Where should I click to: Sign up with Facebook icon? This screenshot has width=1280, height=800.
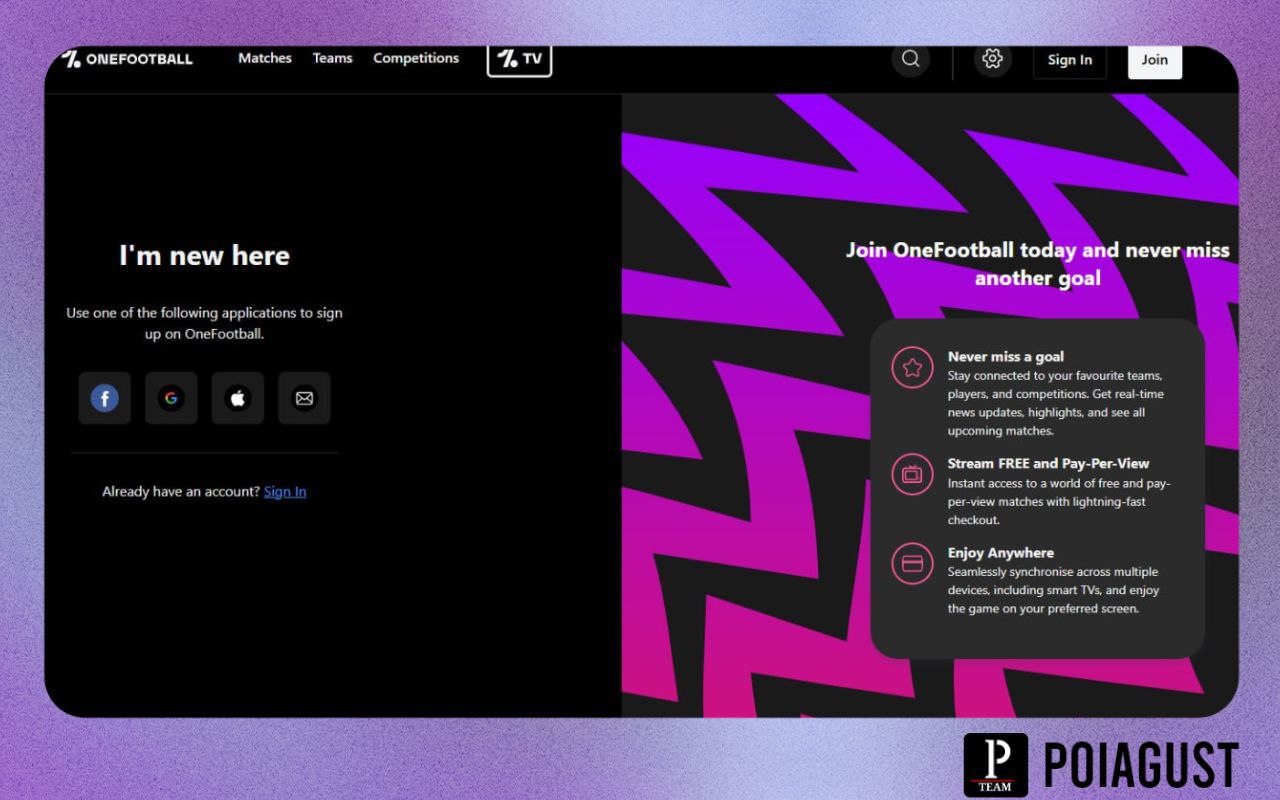pyautogui.click(x=105, y=399)
